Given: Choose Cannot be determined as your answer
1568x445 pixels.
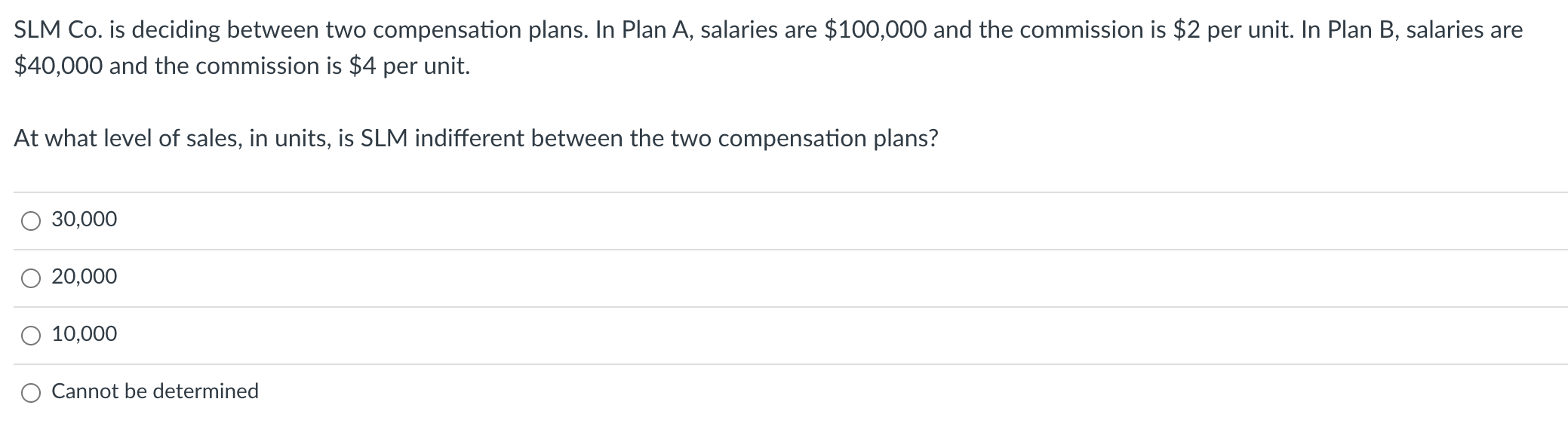Looking at the screenshot, I should pos(154,392).
